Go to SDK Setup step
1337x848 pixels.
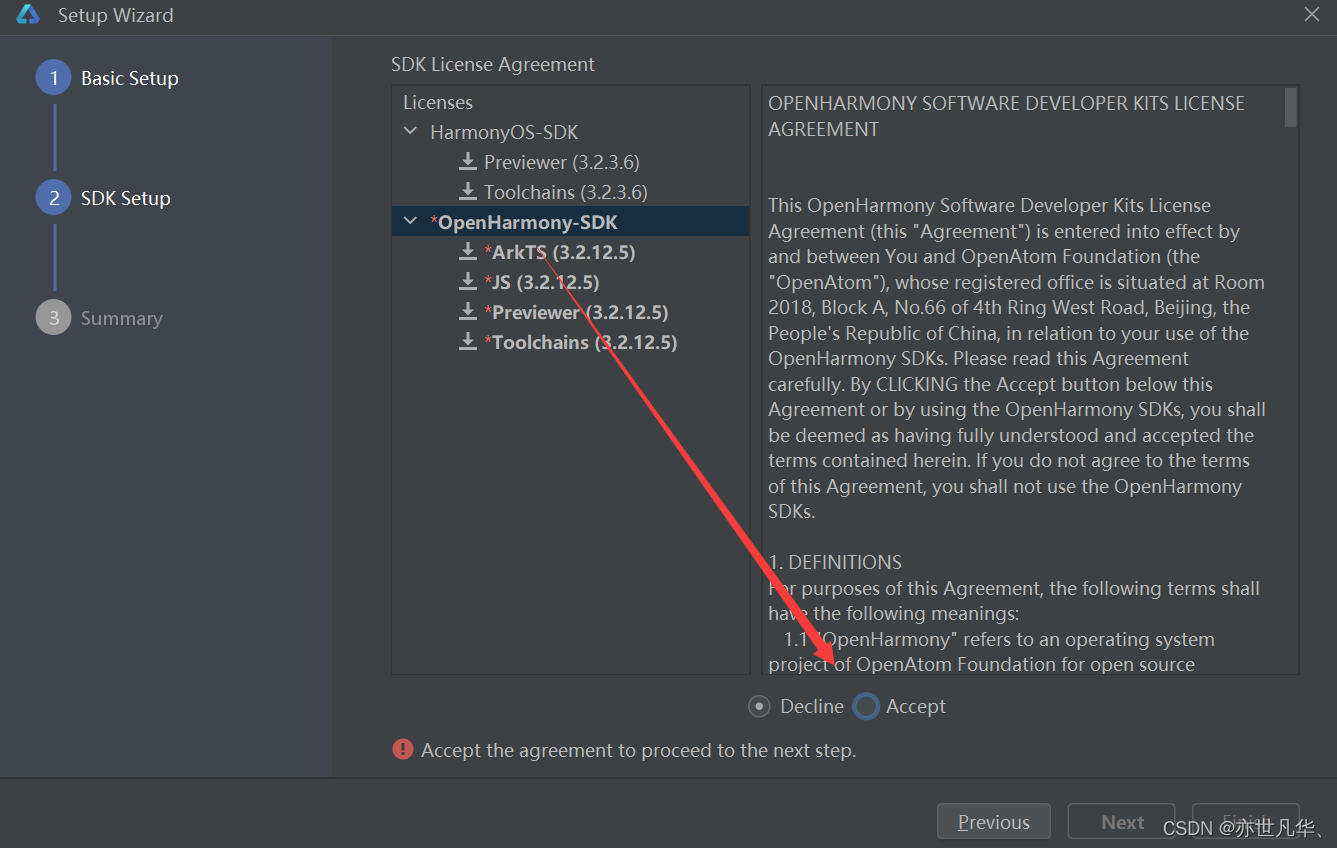pos(126,198)
